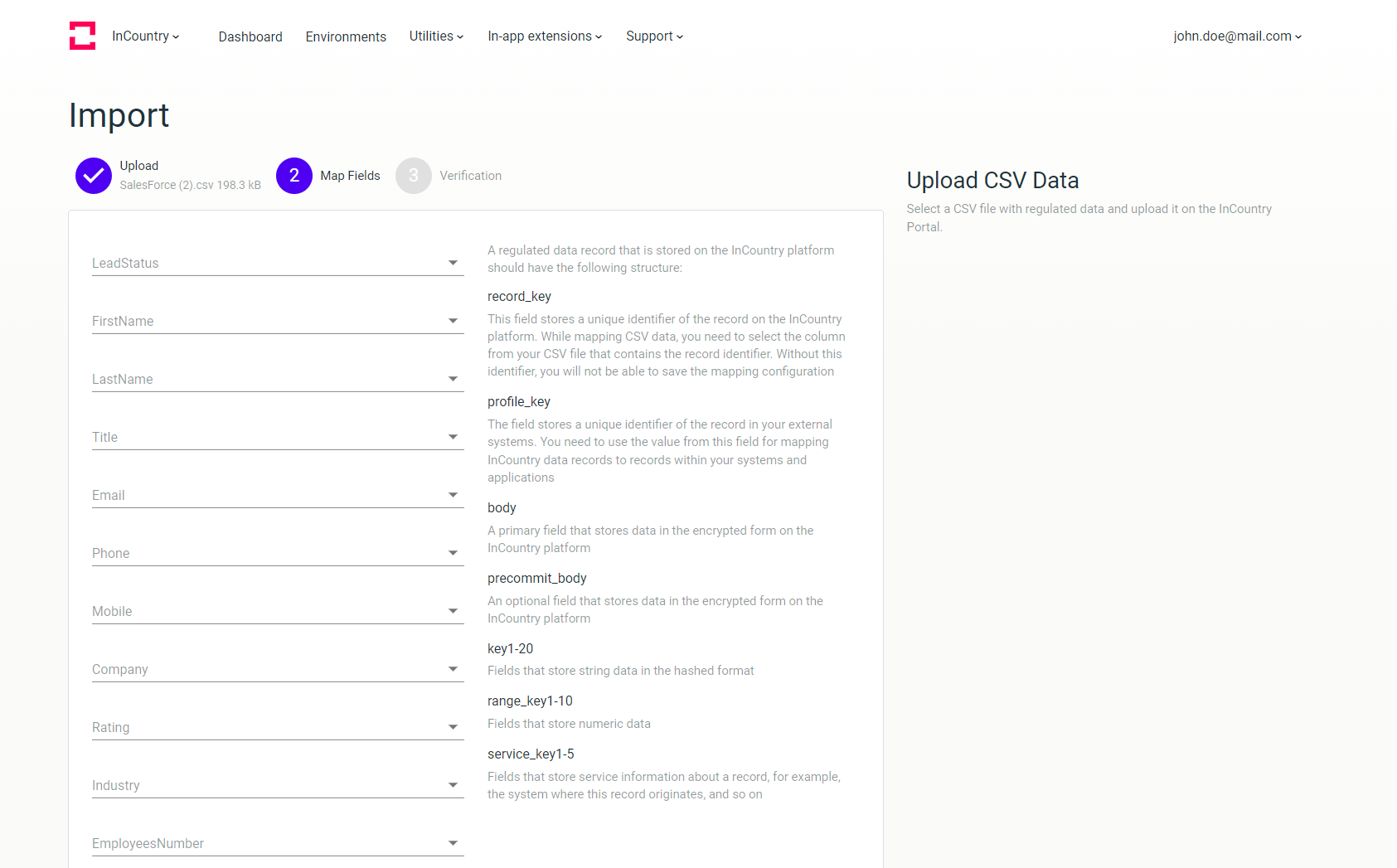The width and height of the screenshot is (1397, 868).
Task: Open the FirstName field mapping dropdown
Action: click(x=277, y=321)
